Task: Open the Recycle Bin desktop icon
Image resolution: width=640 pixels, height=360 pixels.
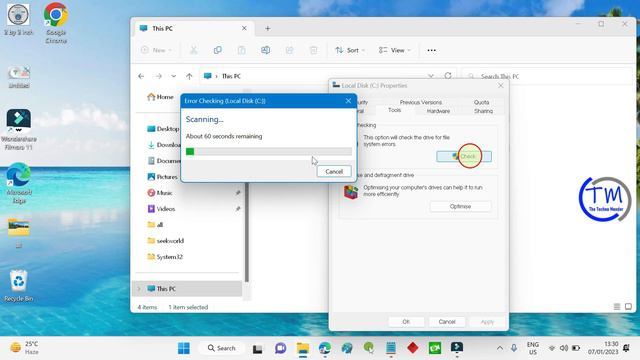Action: click(18, 286)
